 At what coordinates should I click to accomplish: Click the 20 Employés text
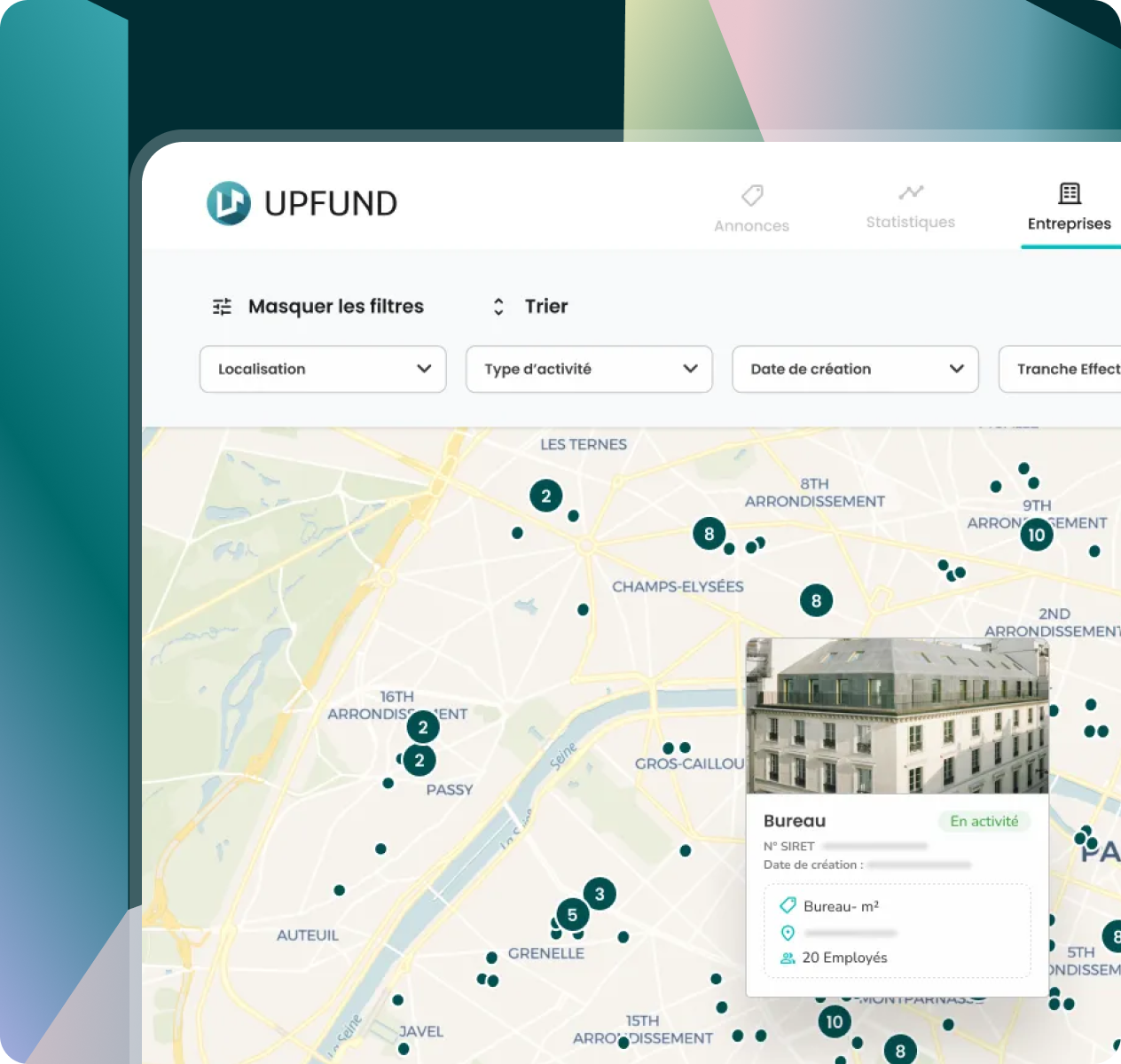(x=844, y=958)
